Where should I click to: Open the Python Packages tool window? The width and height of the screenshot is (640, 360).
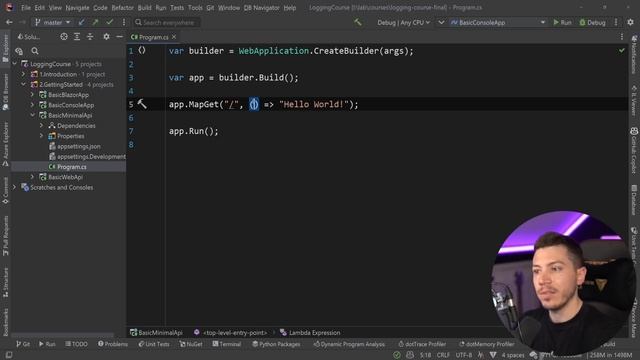point(276,344)
